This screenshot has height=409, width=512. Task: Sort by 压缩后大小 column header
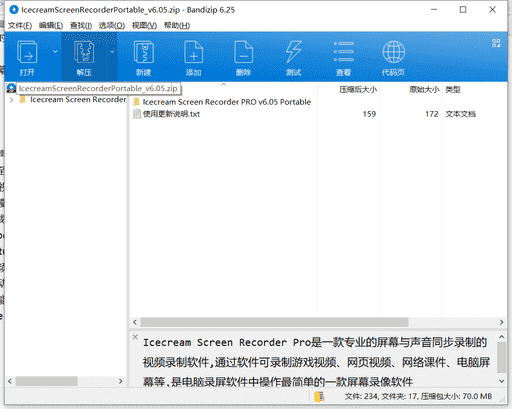click(358, 90)
